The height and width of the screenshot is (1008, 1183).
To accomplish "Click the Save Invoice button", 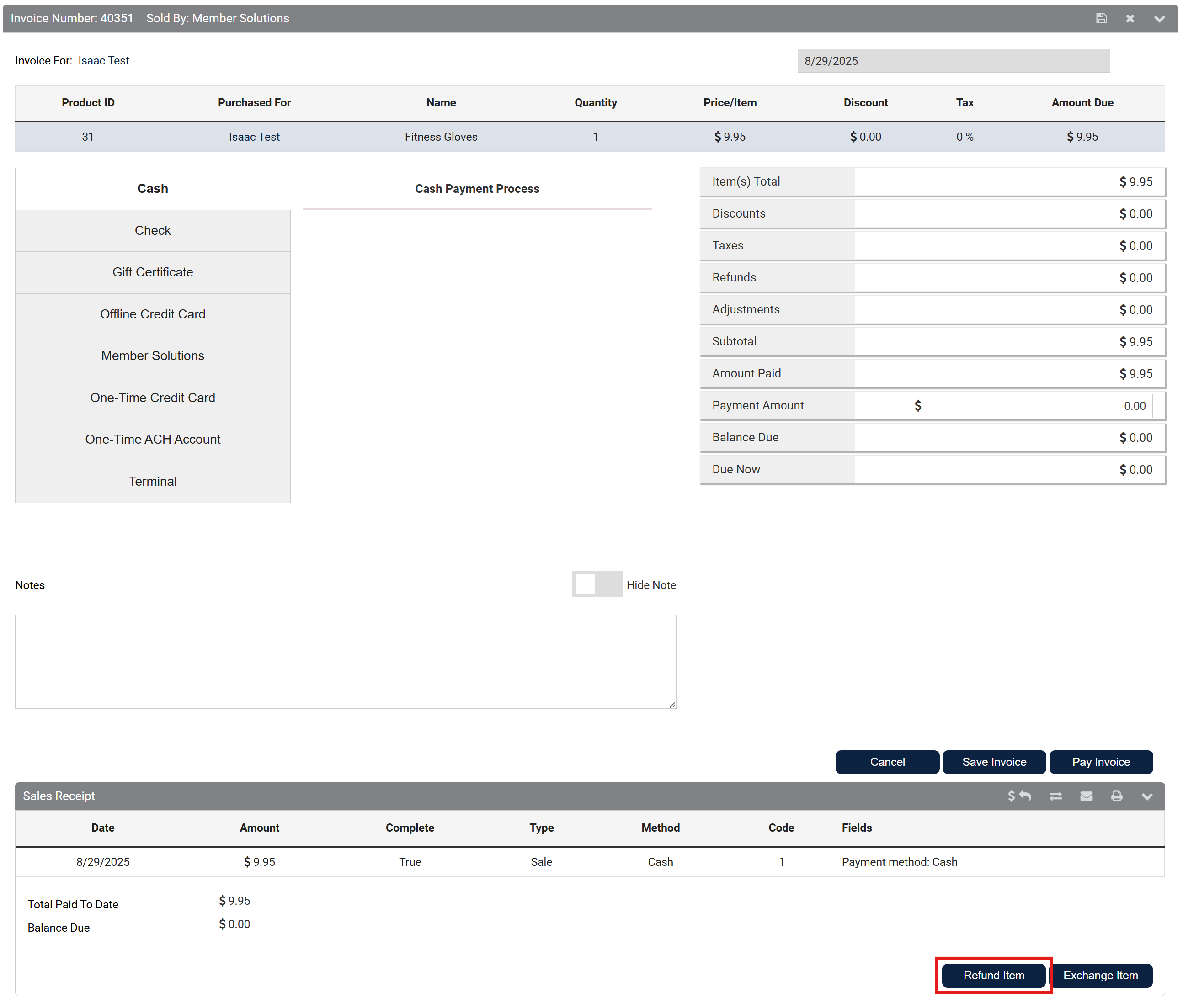I will [993, 762].
